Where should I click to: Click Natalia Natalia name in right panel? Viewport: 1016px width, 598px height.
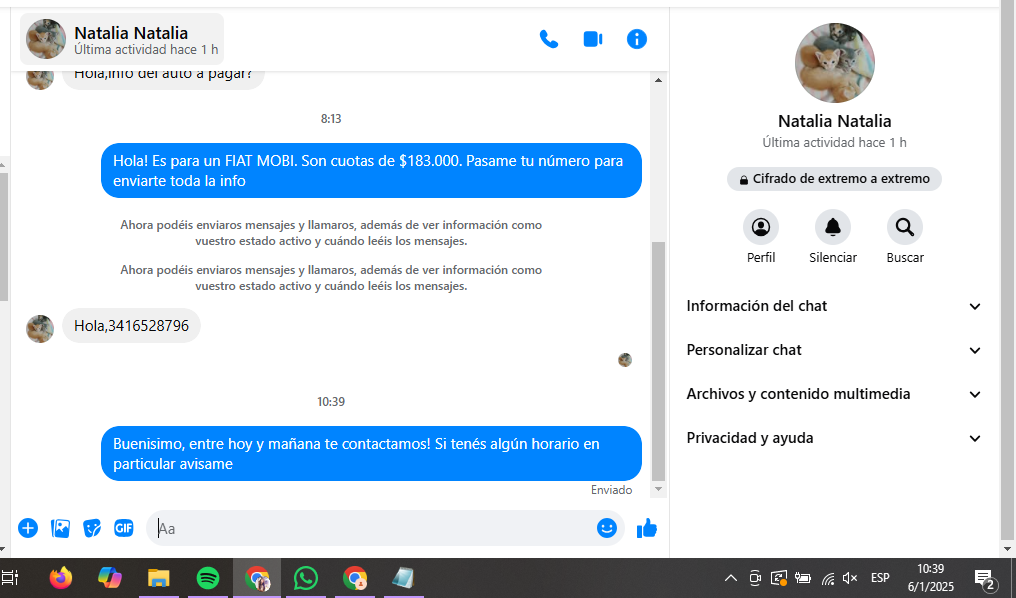[835, 121]
